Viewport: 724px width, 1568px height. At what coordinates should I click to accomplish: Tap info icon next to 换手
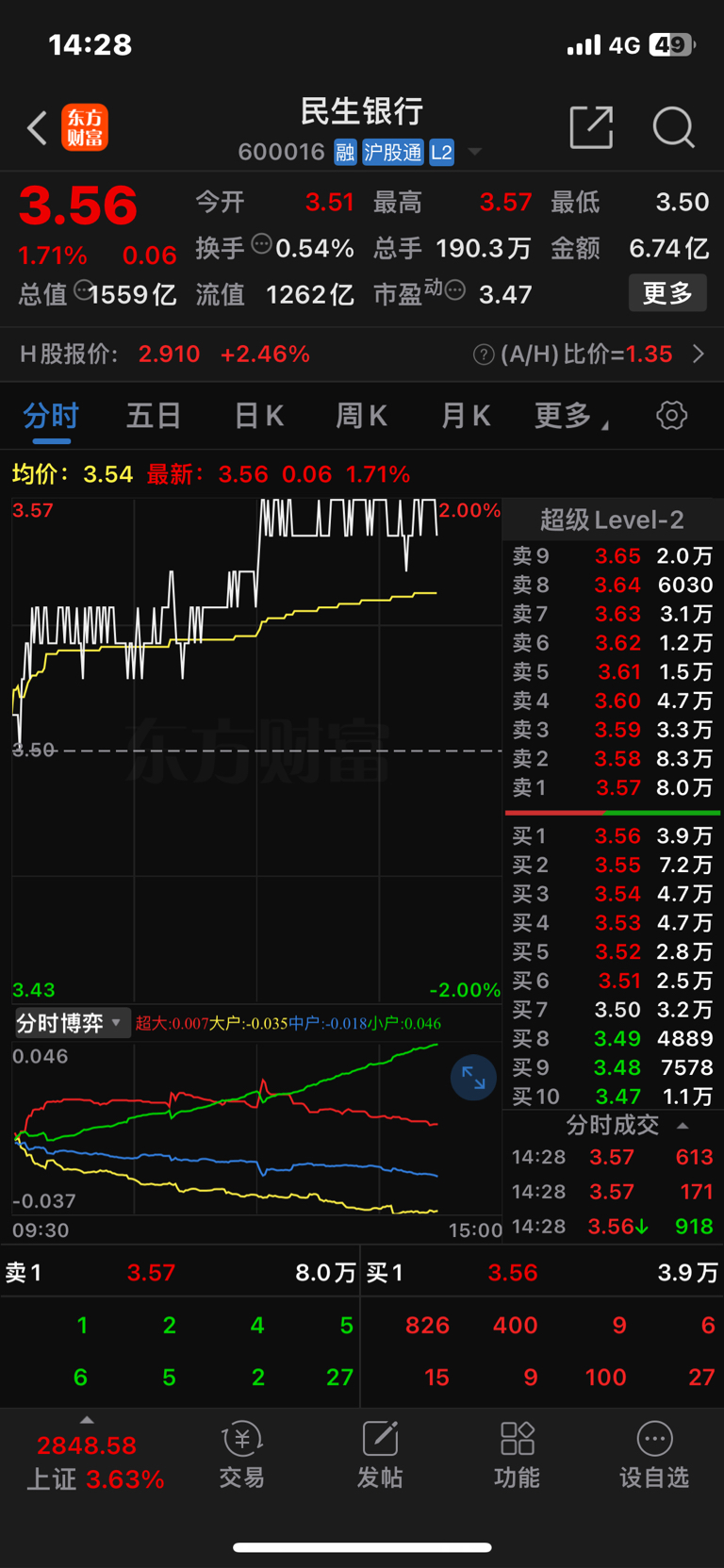coord(262,244)
